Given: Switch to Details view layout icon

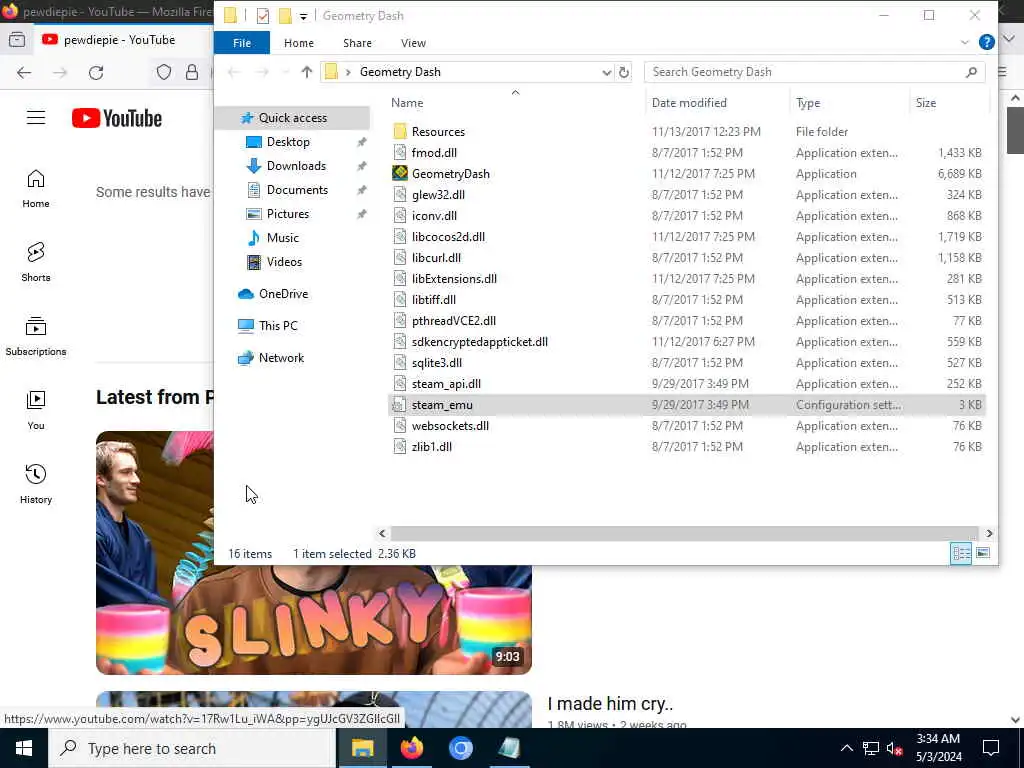Looking at the screenshot, I should [x=961, y=554].
